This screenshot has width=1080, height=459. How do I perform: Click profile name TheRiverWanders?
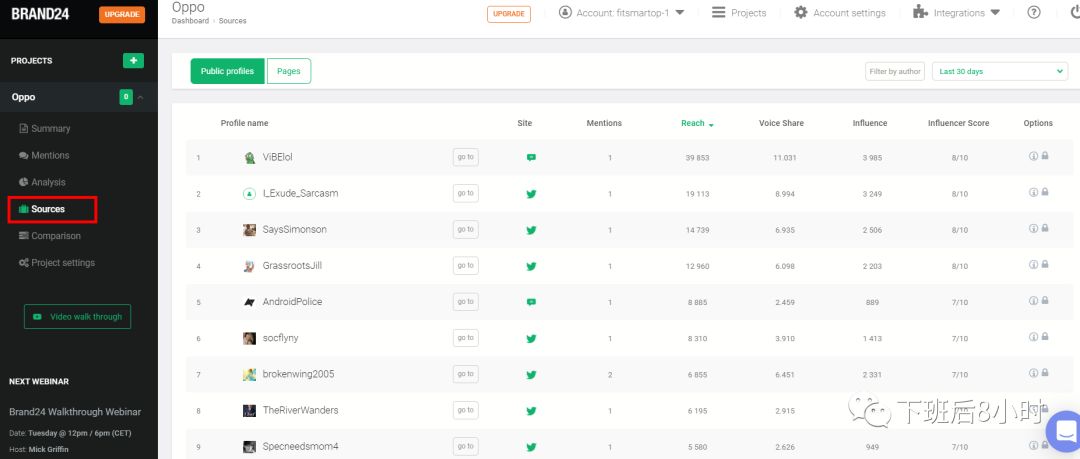click(x=300, y=410)
